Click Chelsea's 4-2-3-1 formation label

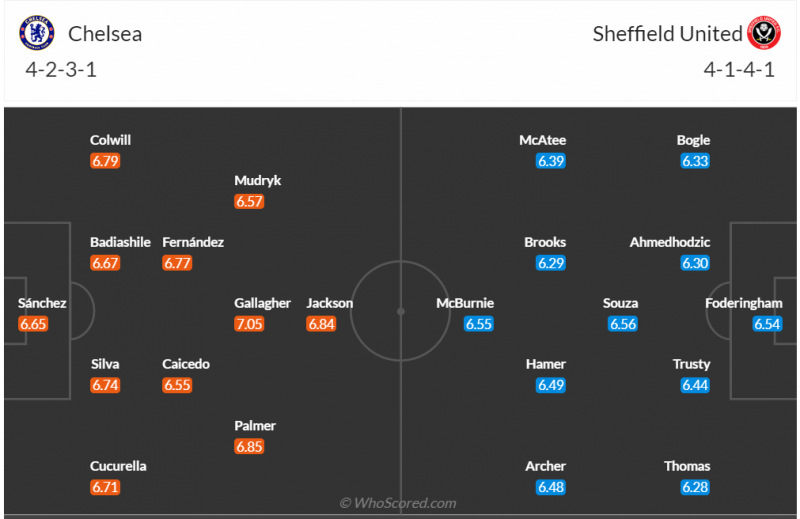(x=61, y=70)
